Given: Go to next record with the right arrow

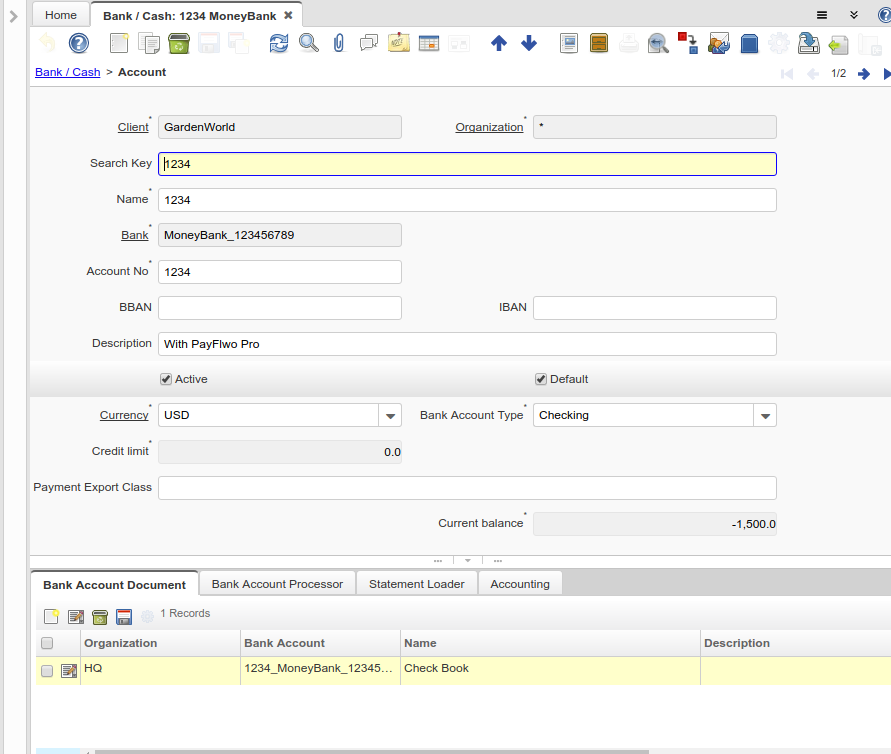Looking at the screenshot, I should click(864, 73).
